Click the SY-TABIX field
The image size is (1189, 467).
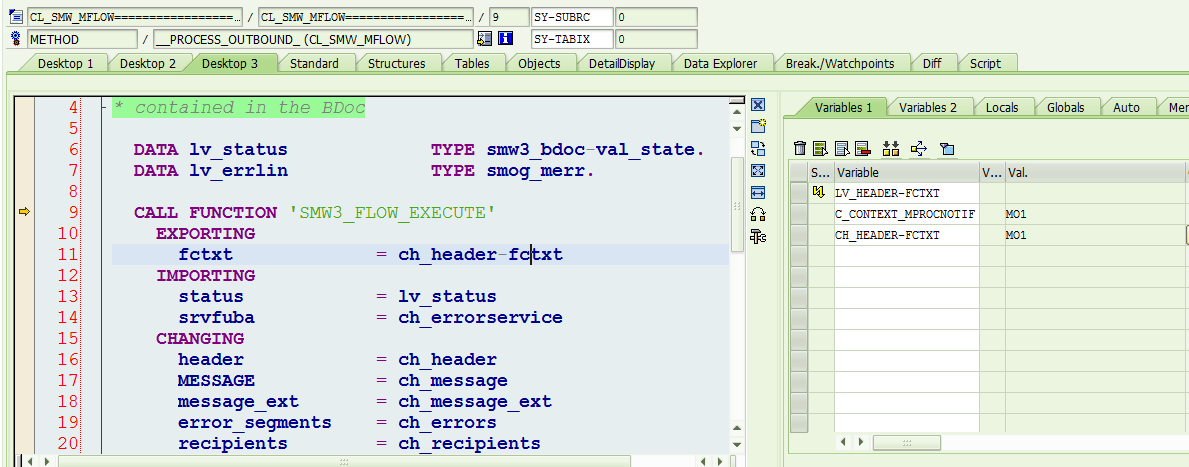pos(573,39)
